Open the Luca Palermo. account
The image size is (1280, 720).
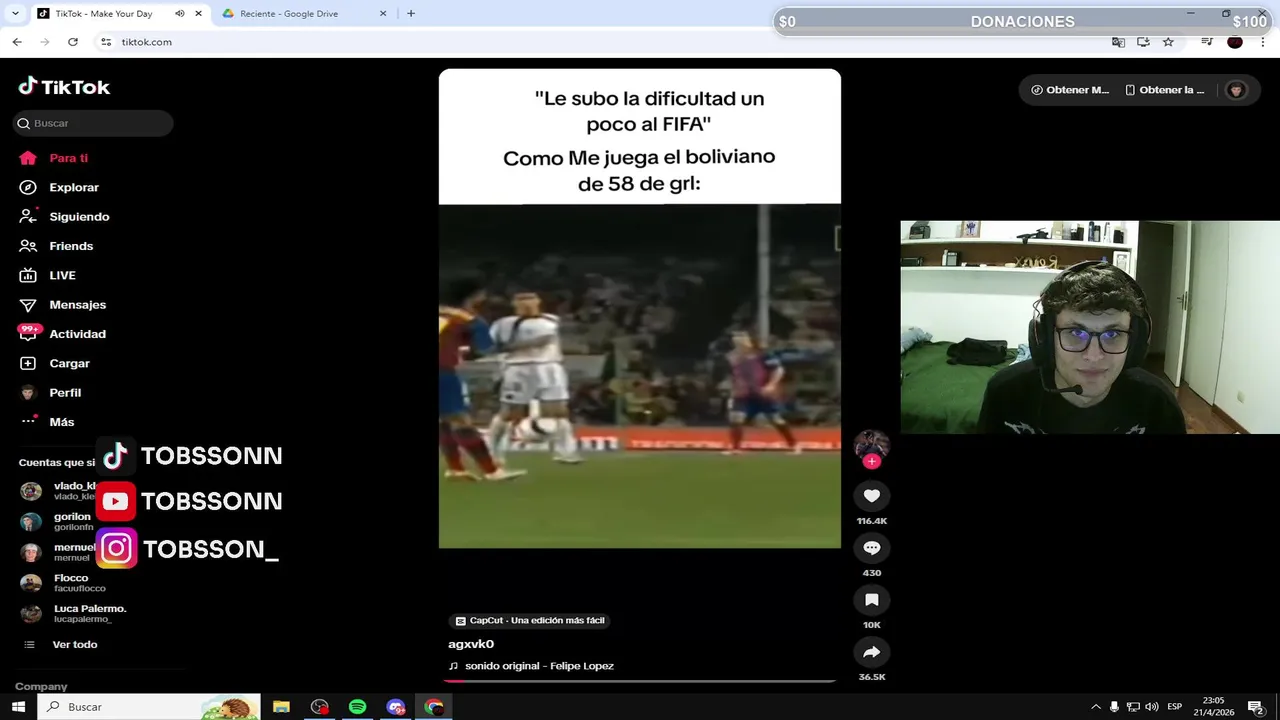pos(75,613)
